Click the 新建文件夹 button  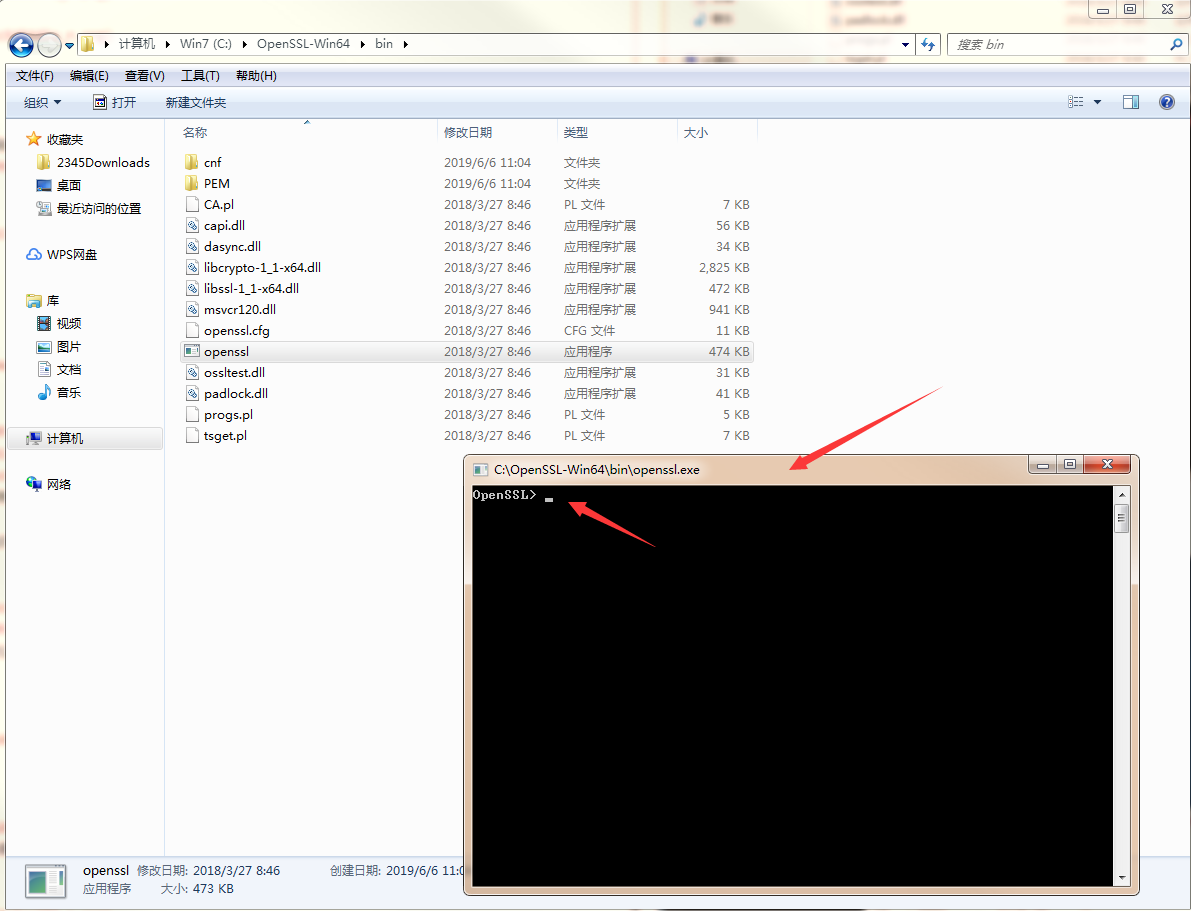(196, 103)
